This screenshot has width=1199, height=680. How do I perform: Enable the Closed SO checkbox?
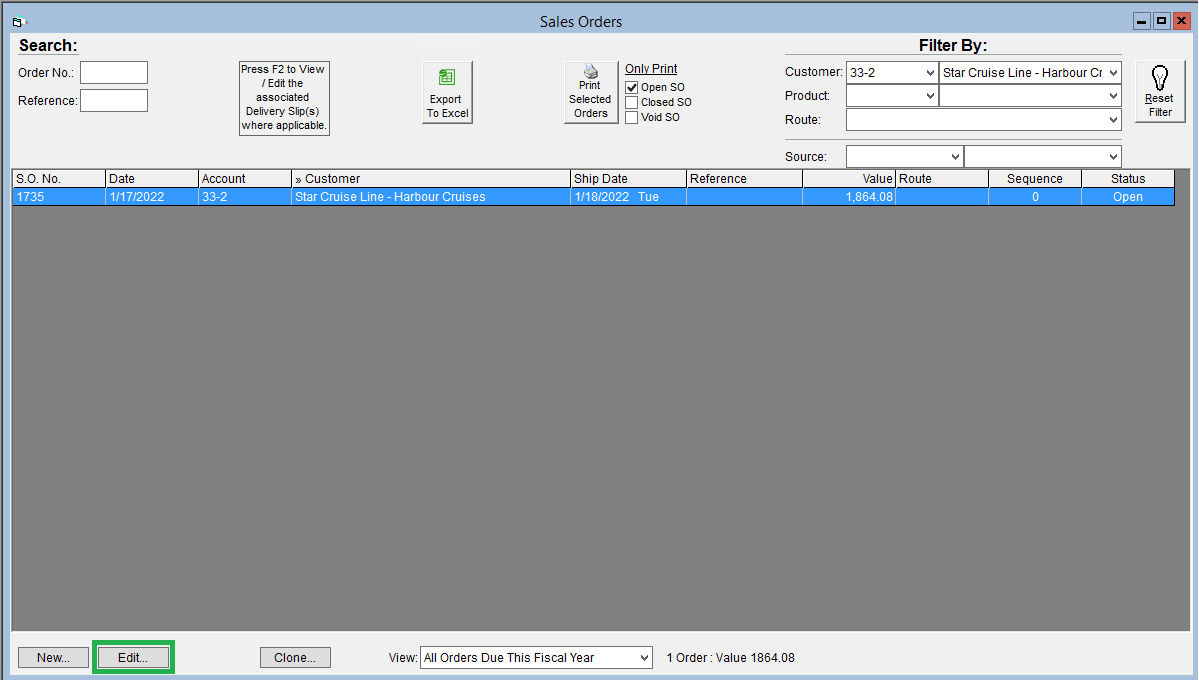tap(632, 102)
